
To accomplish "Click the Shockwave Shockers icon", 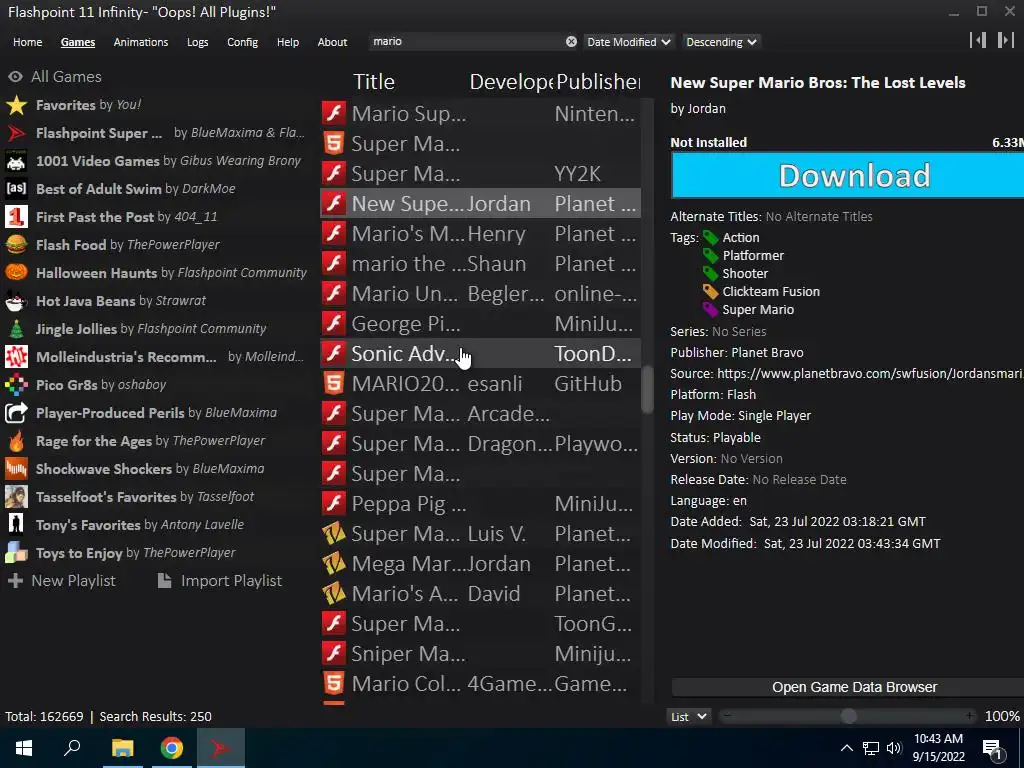I will (x=16, y=469).
